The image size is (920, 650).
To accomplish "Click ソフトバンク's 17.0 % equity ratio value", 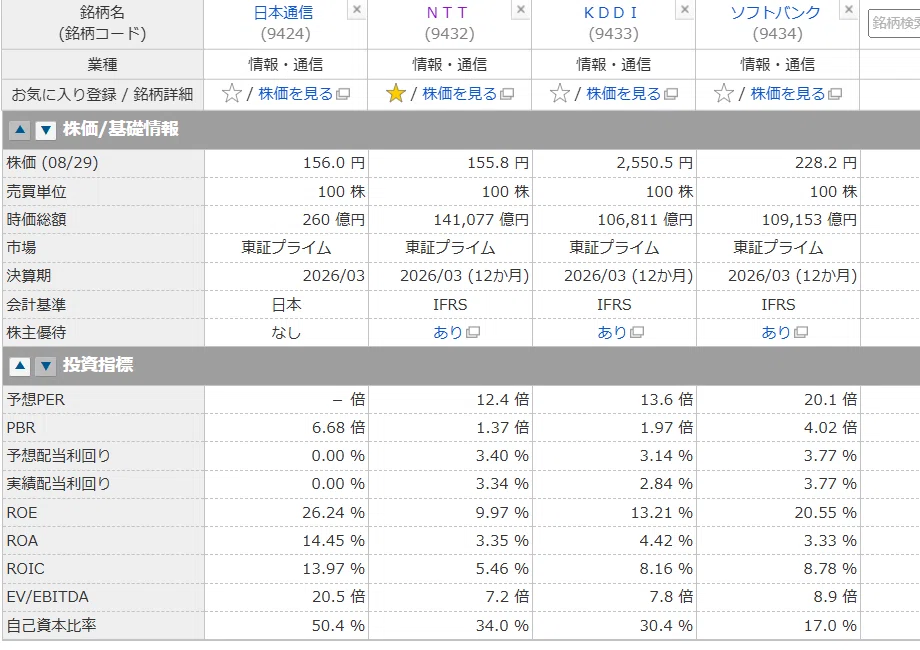I will [x=830, y=625].
